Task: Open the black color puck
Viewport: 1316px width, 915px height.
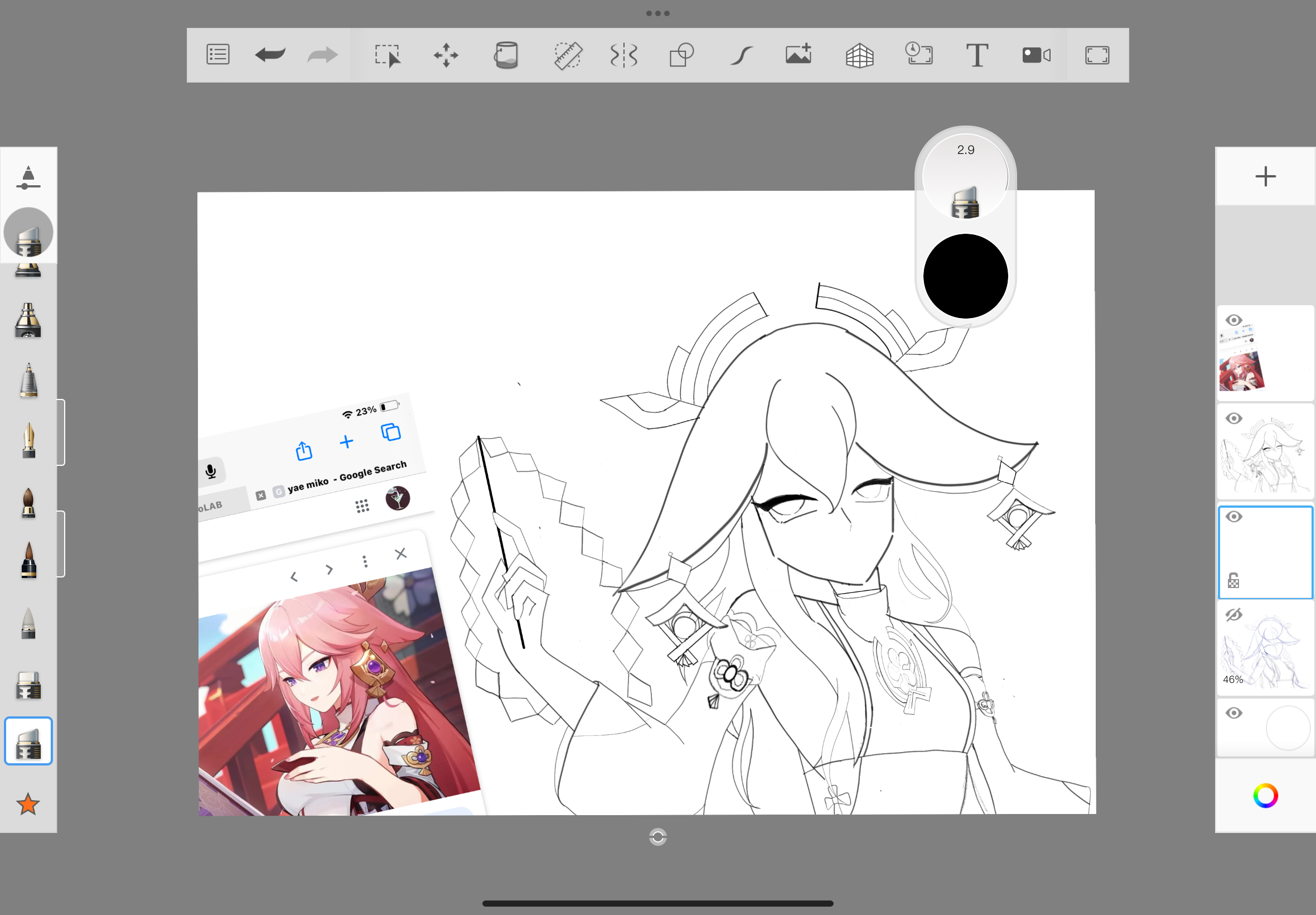Action: (965, 276)
